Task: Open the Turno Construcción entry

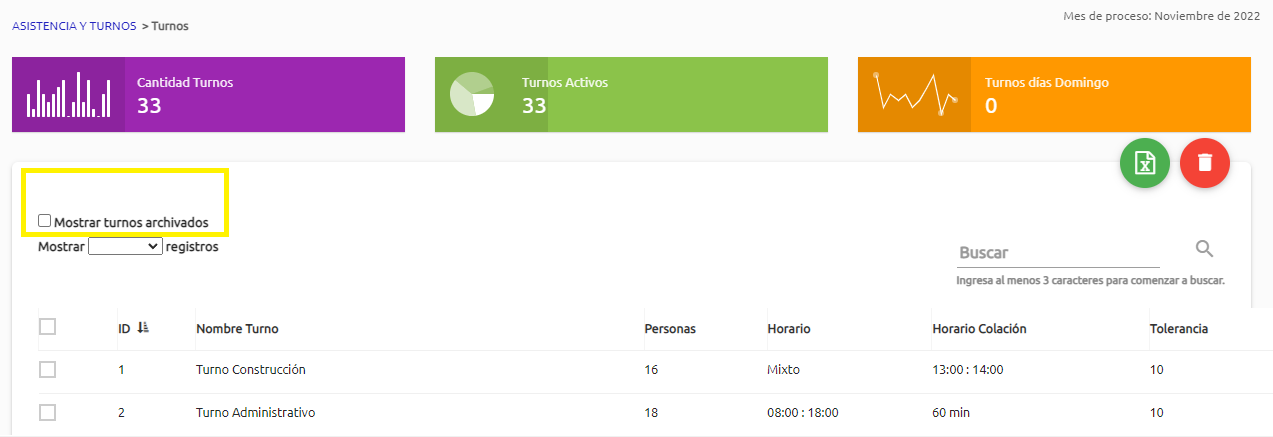Action: click(250, 370)
